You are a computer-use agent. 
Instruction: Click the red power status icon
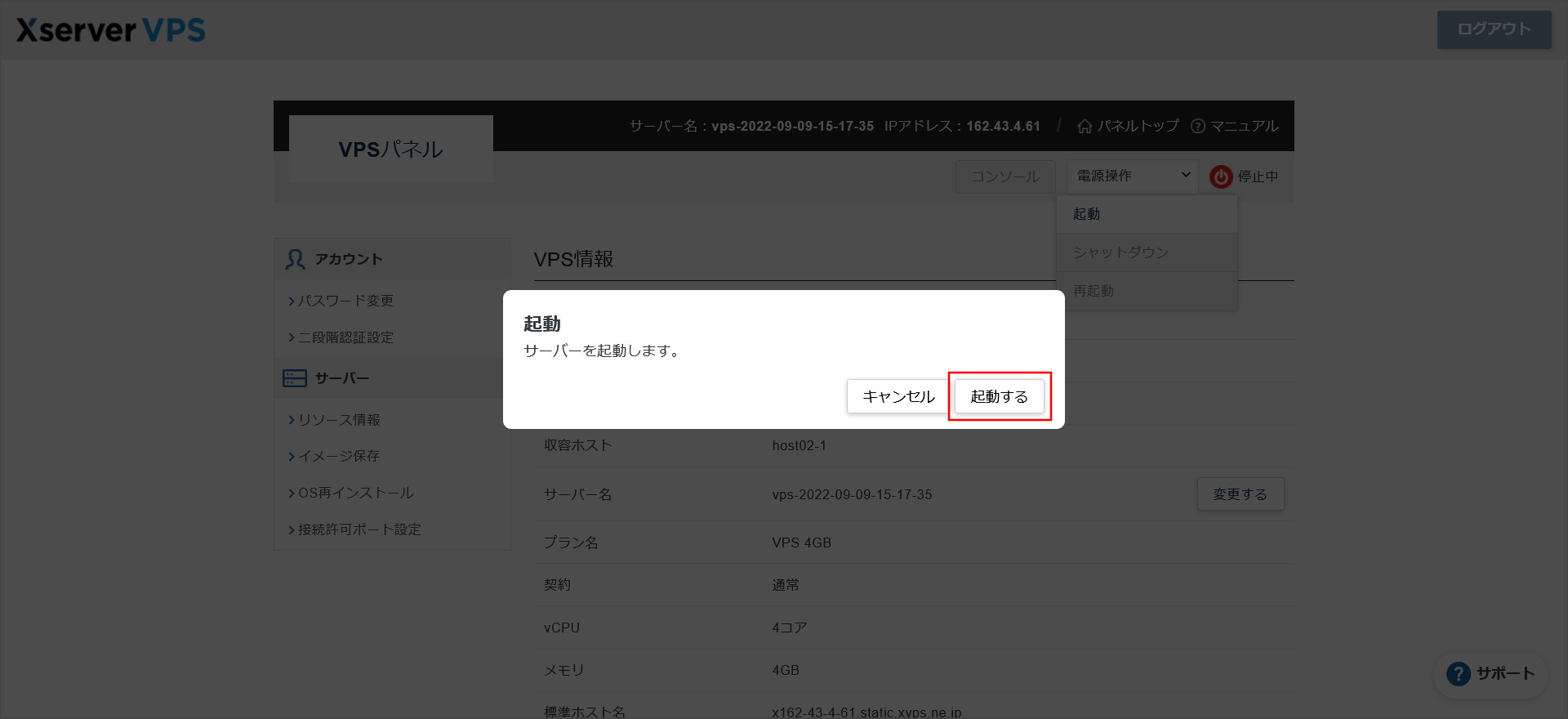tap(1221, 176)
